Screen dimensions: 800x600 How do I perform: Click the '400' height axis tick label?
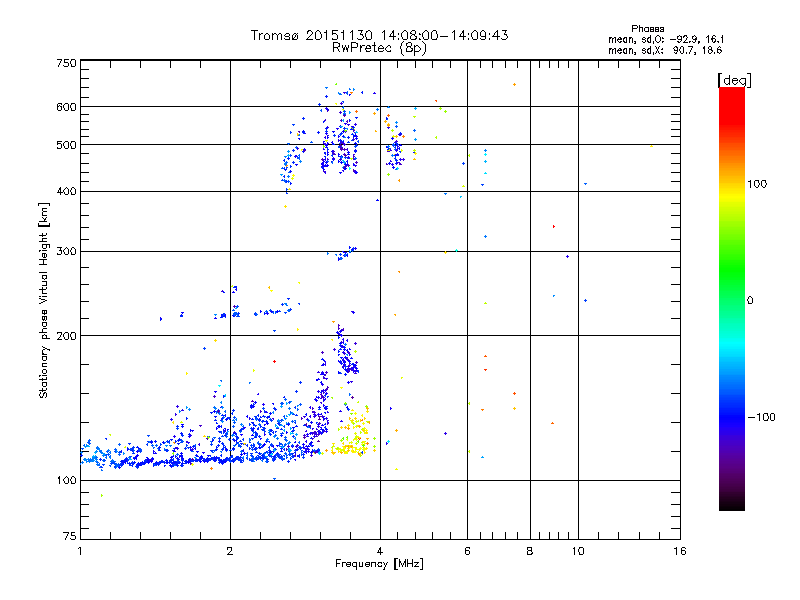66,191
